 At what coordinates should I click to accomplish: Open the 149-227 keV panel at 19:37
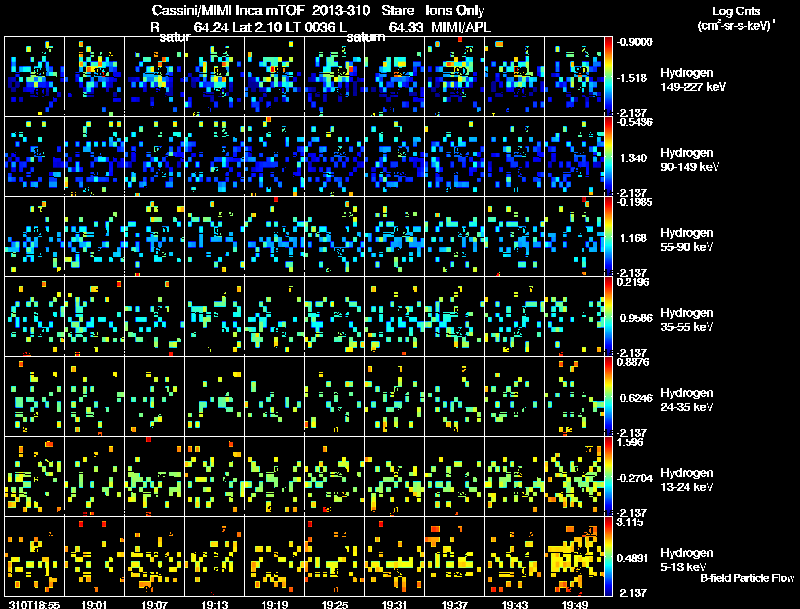pos(455,76)
